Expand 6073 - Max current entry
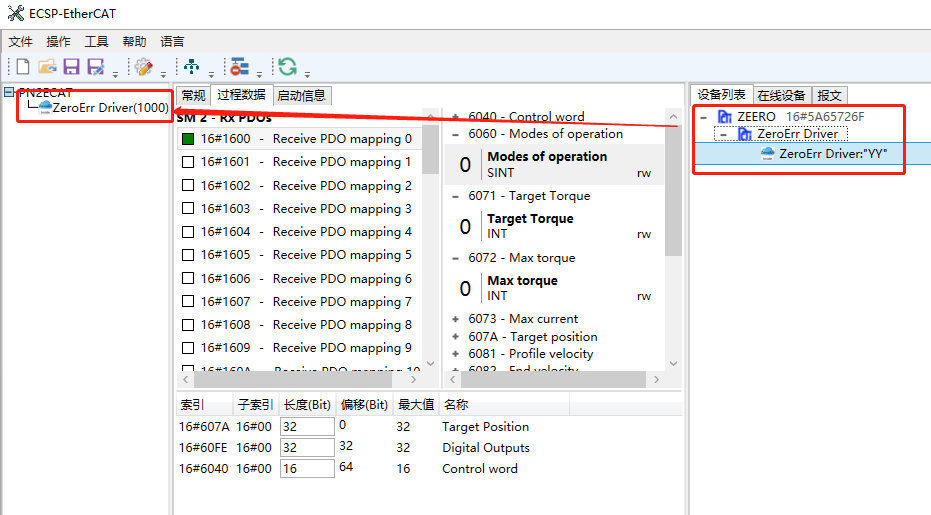931x515 pixels. [x=455, y=319]
